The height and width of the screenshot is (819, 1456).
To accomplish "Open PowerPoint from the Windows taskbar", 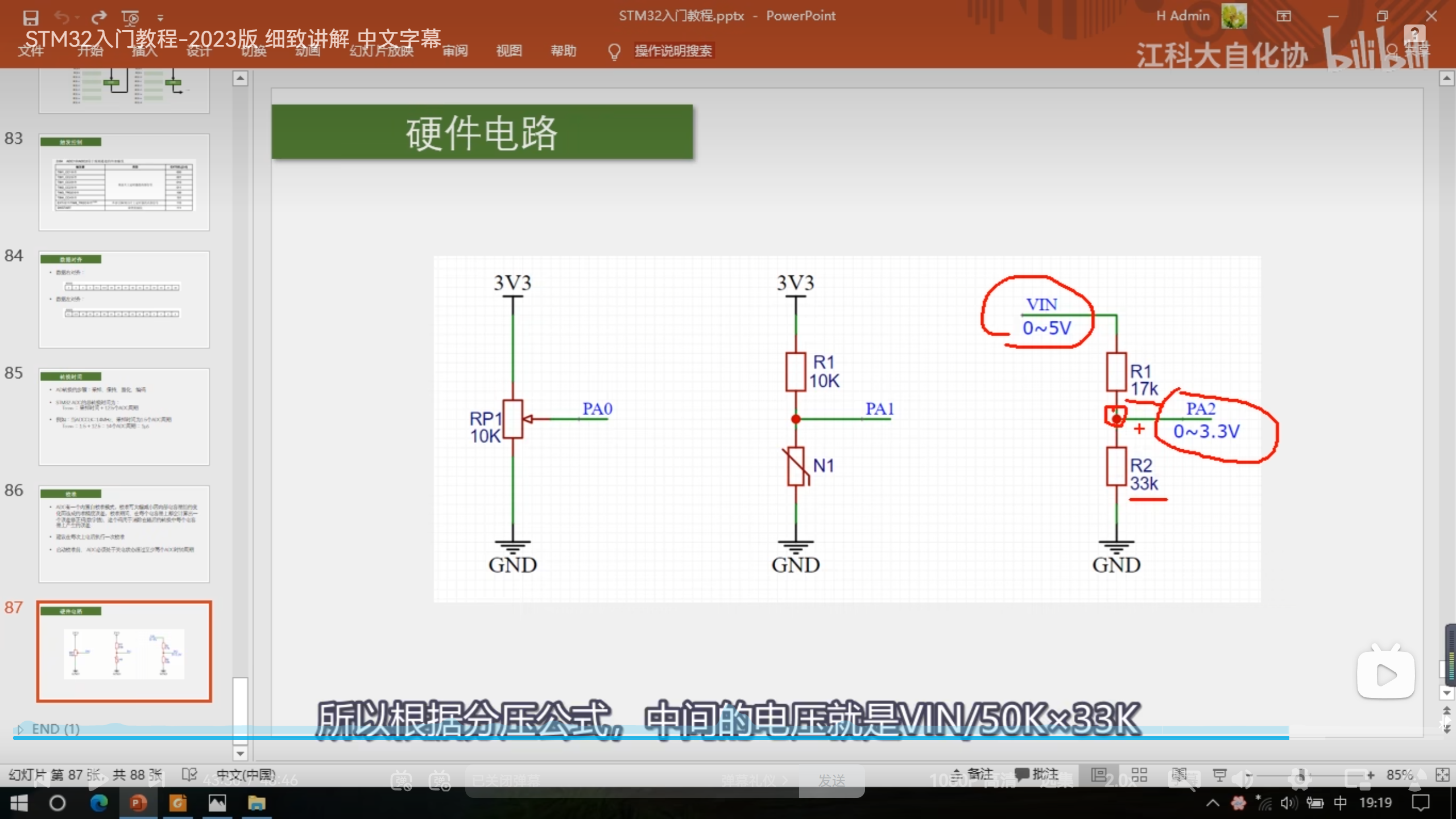I will click(x=138, y=803).
